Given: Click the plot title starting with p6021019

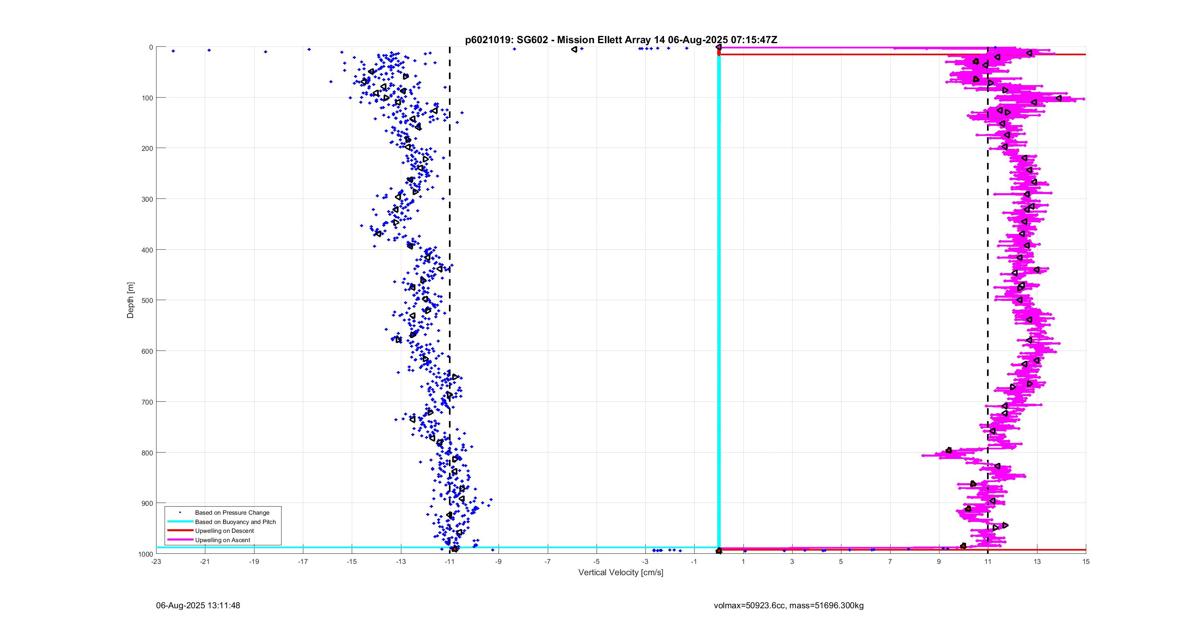Looking at the screenshot, I should [x=621, y=39].
